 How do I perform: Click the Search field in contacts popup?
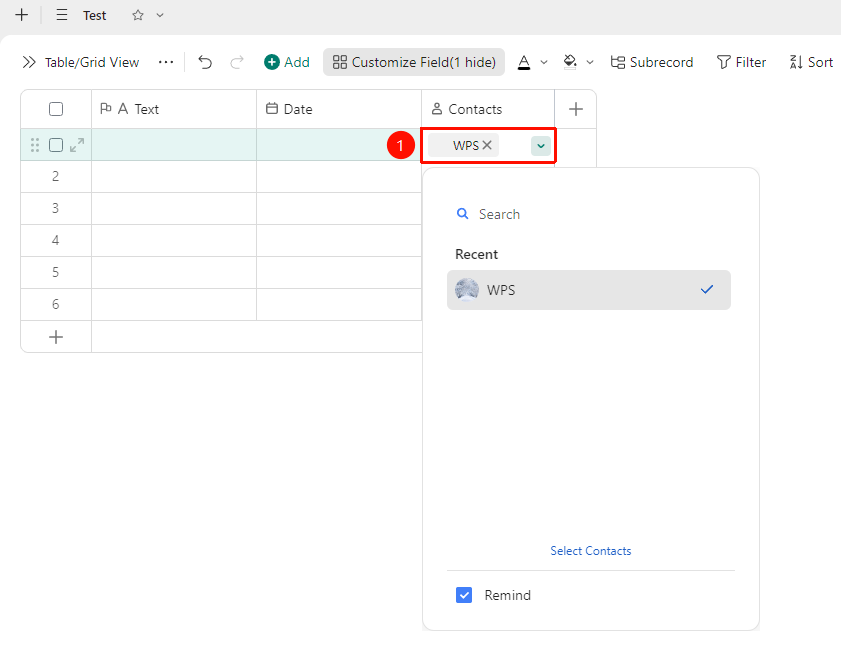590,214
